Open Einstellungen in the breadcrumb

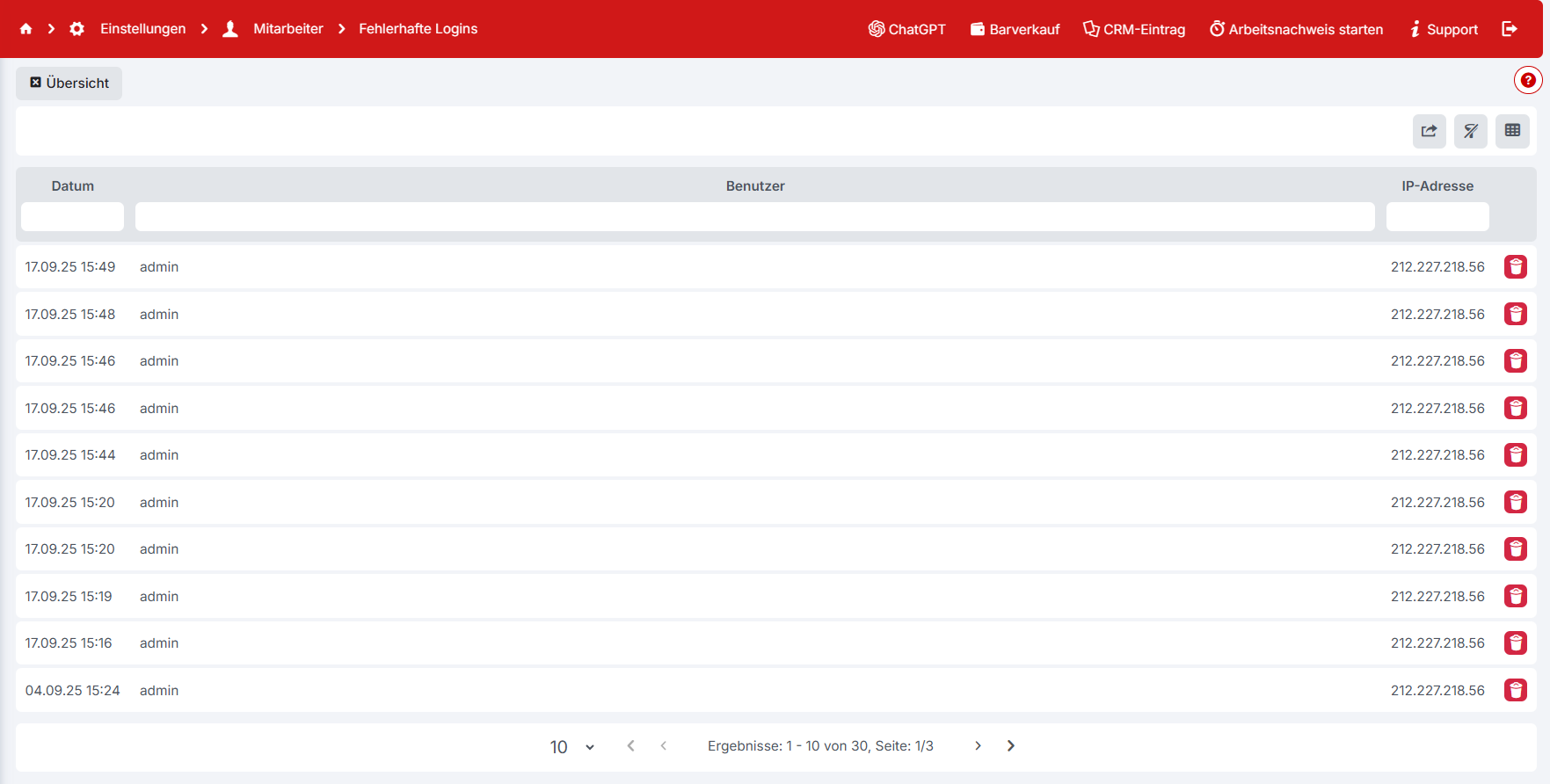tap(142, 29)
